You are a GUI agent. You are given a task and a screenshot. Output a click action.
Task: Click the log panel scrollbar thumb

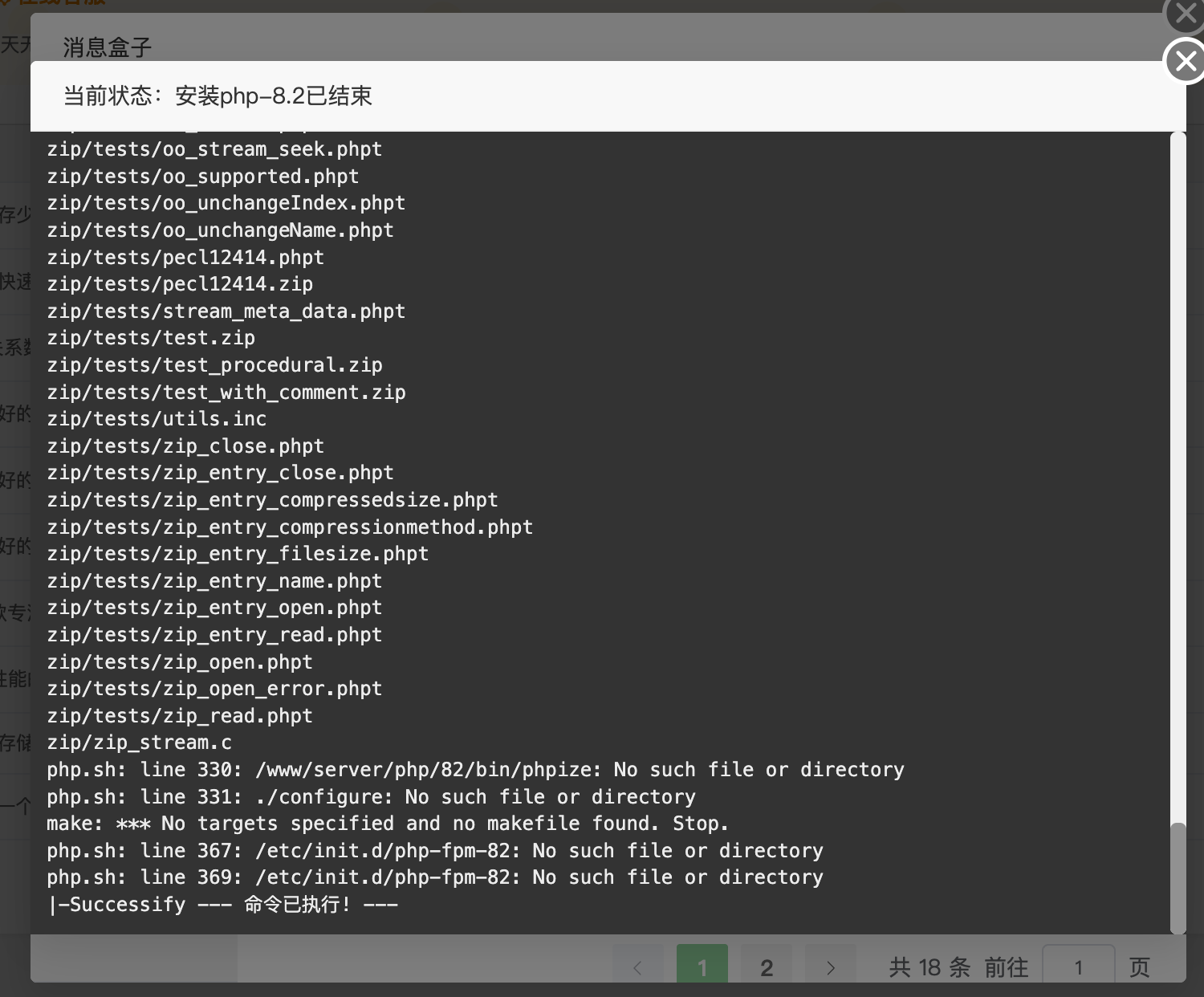[x=1178, y=877]
